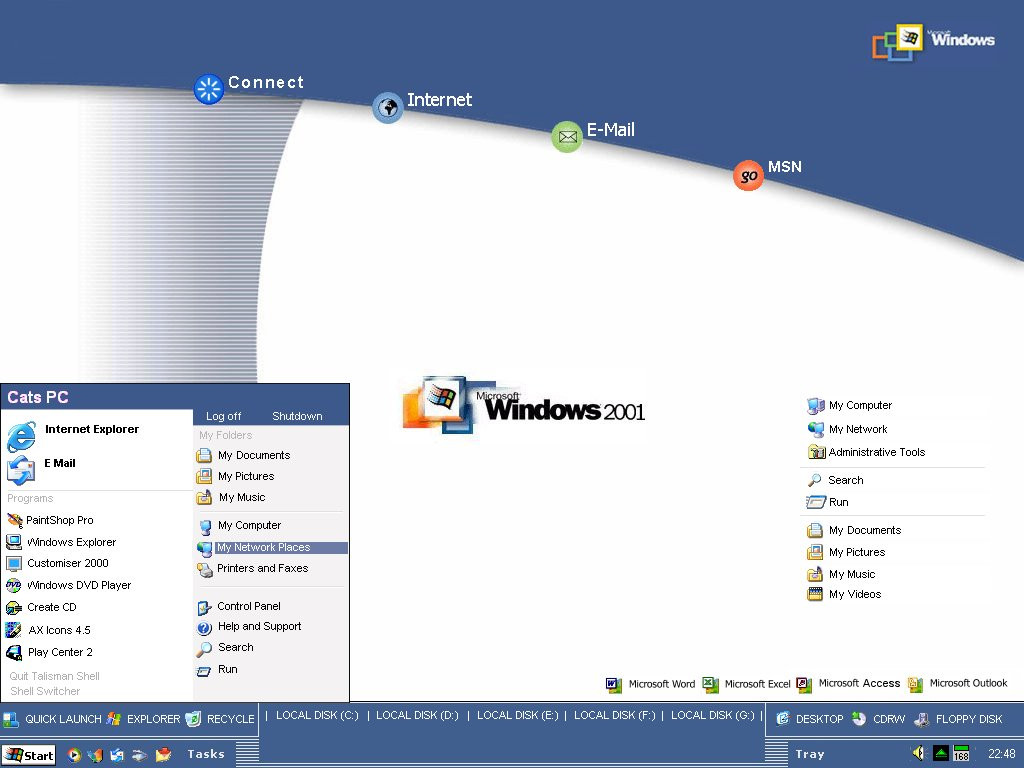This screenshot has height=768, width=1024.
Task: Click QUICK LAUNCH bar item
Action: tap(52, 719)
